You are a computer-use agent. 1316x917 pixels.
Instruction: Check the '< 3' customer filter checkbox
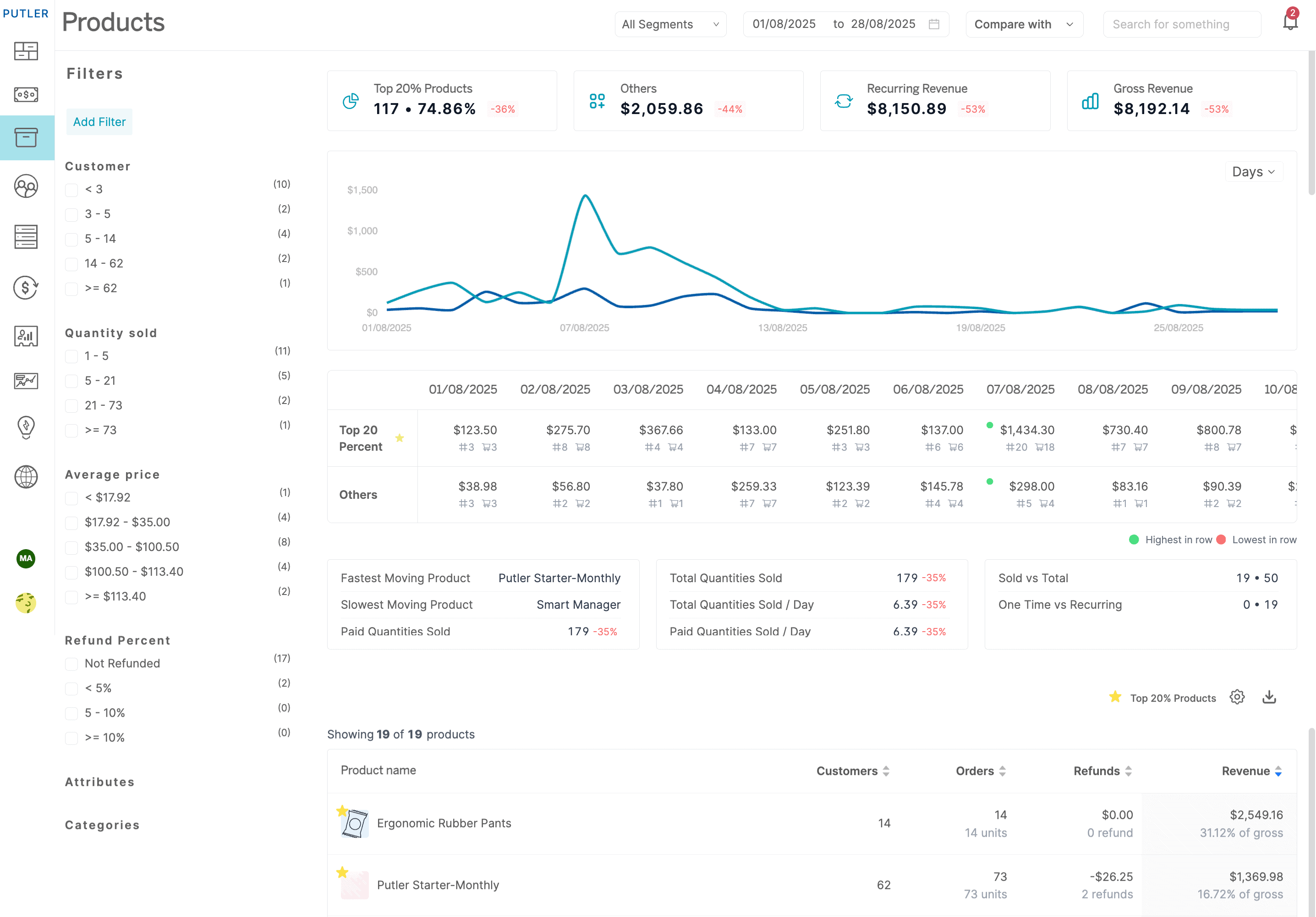coord(71,189)
